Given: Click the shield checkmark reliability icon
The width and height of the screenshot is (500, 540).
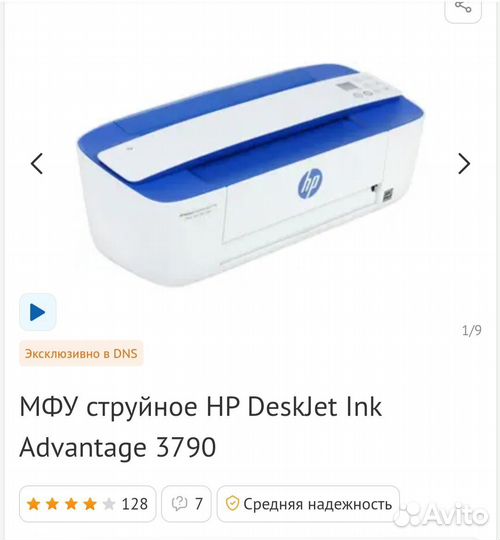Looking at the screenshot, I should (232, 504).
